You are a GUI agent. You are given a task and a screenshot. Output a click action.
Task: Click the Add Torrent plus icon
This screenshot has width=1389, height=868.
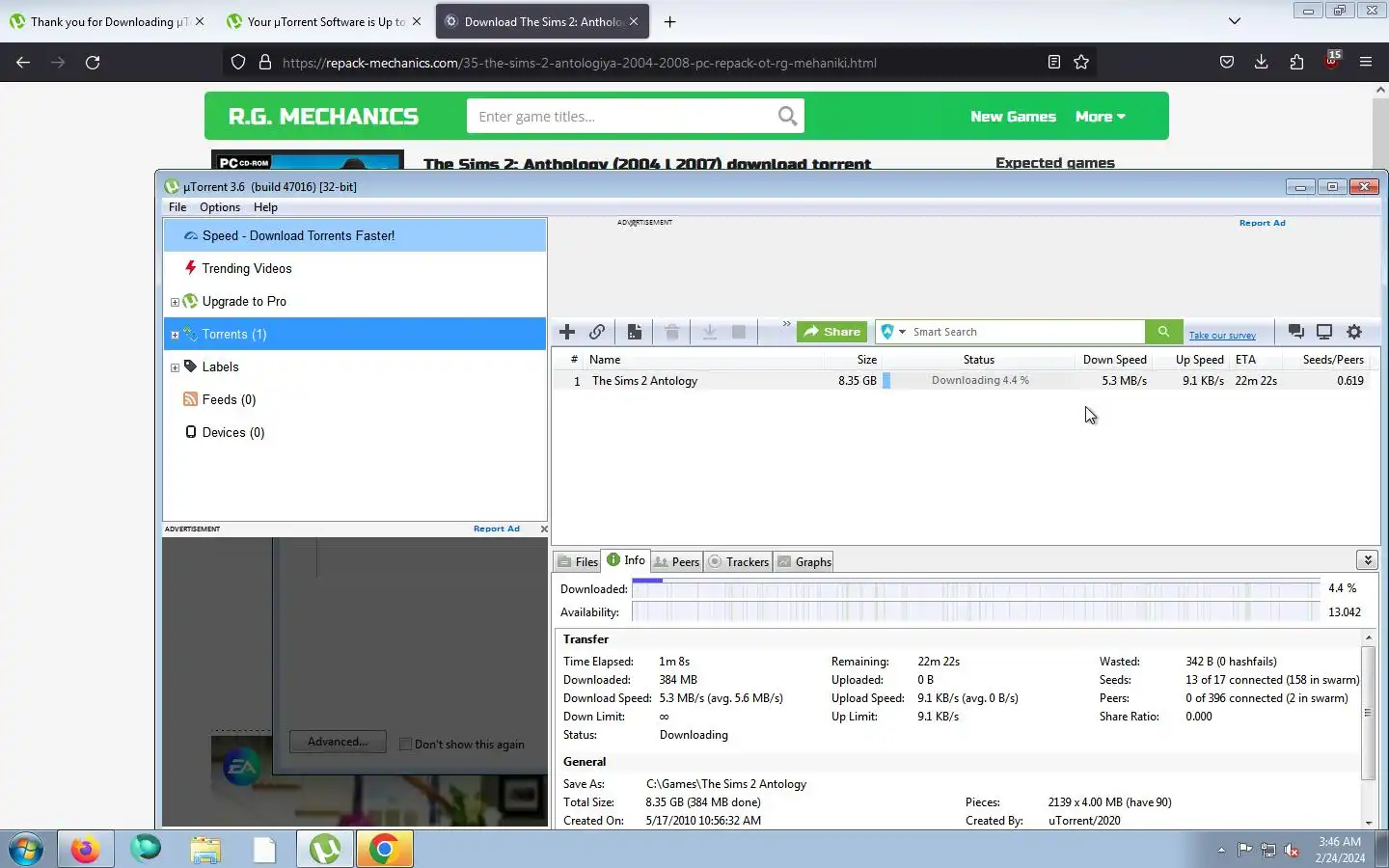(567, 332)
